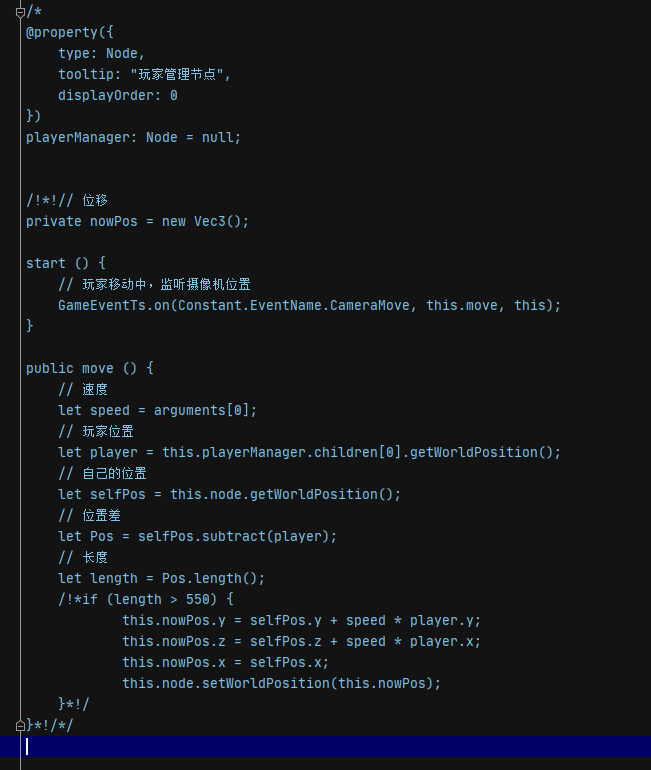Click the "let length = Pos.length();" line
Viewport: 651px width, 770px height.
161,578
